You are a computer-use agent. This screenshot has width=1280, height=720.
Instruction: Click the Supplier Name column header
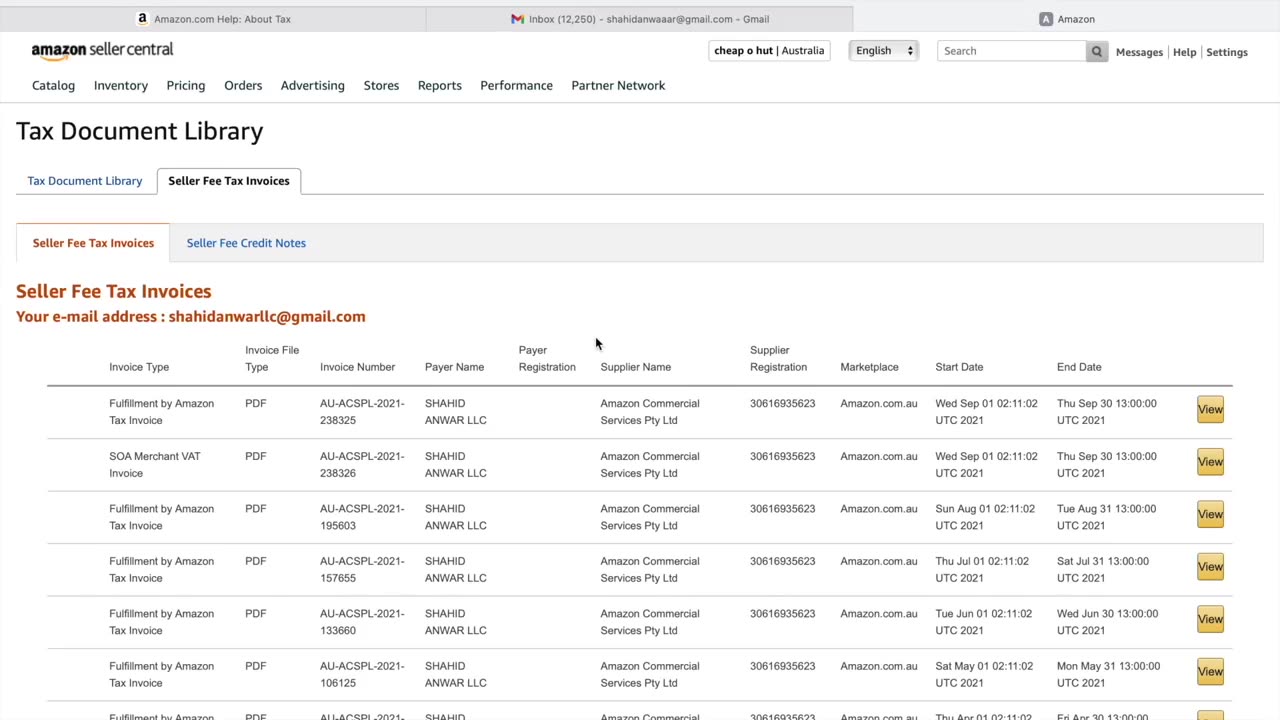635,367
